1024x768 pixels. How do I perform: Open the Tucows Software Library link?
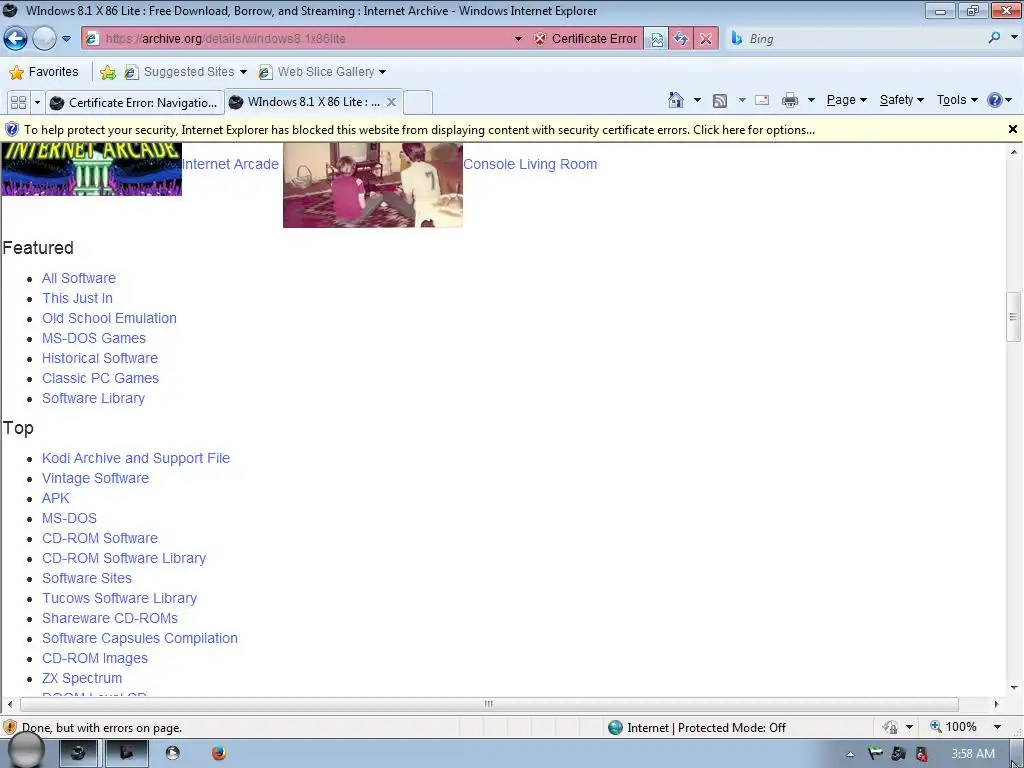pos(120,598)
